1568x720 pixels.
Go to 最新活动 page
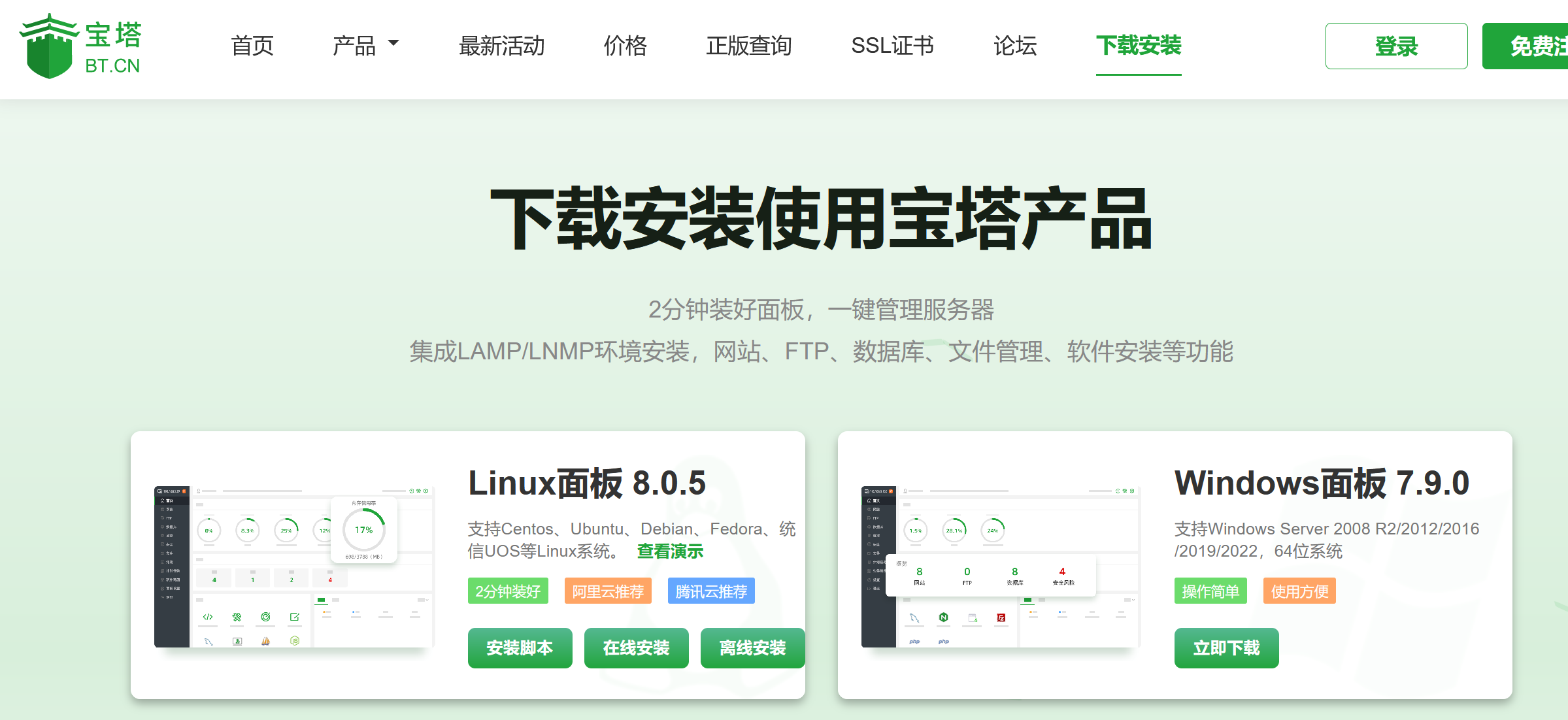(x=501, y=46)
